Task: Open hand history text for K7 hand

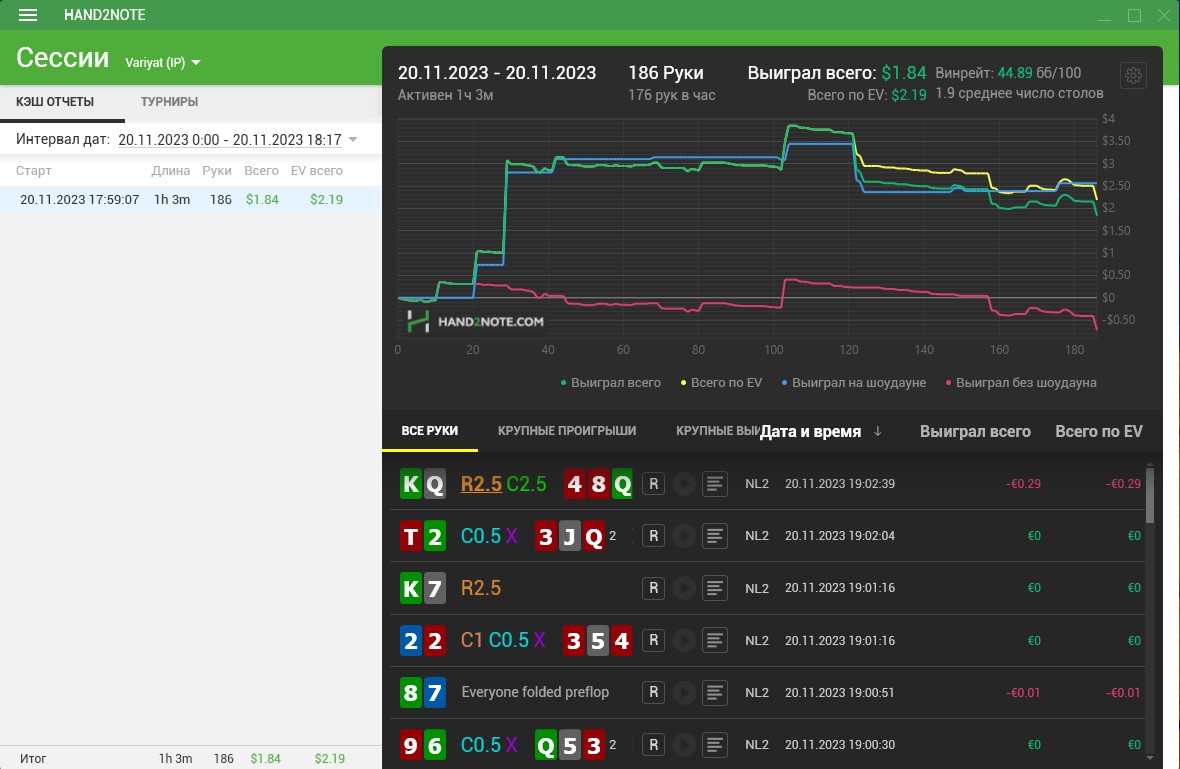Action: 715,588
